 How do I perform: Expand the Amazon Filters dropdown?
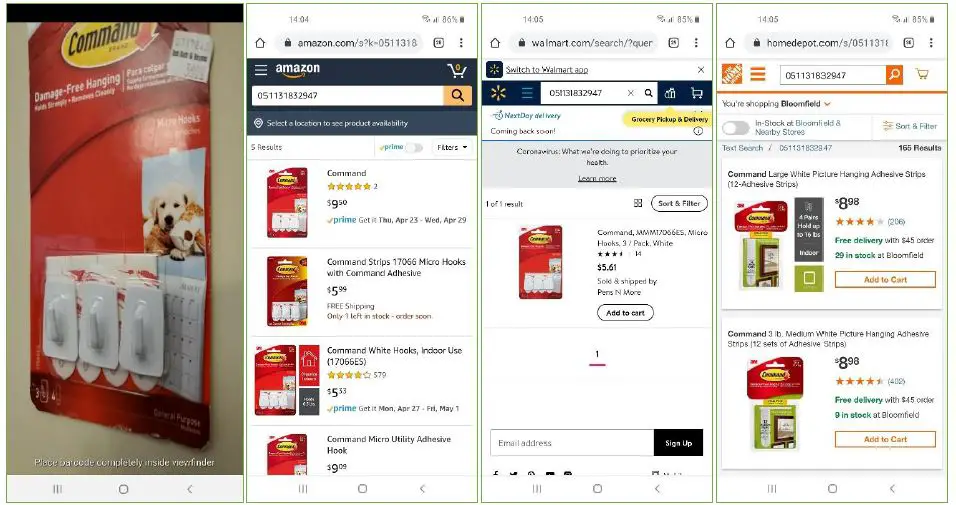452,147
